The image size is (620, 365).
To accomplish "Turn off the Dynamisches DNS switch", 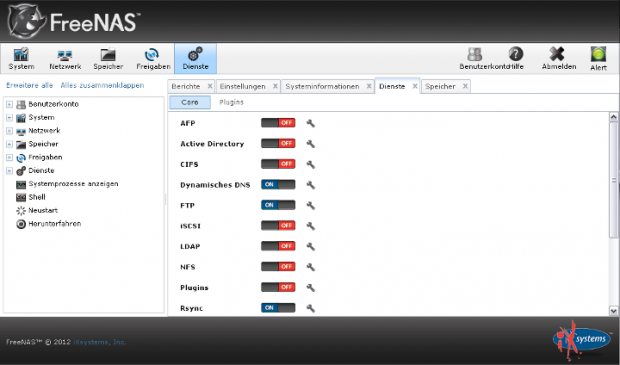I will click(278, 184).
